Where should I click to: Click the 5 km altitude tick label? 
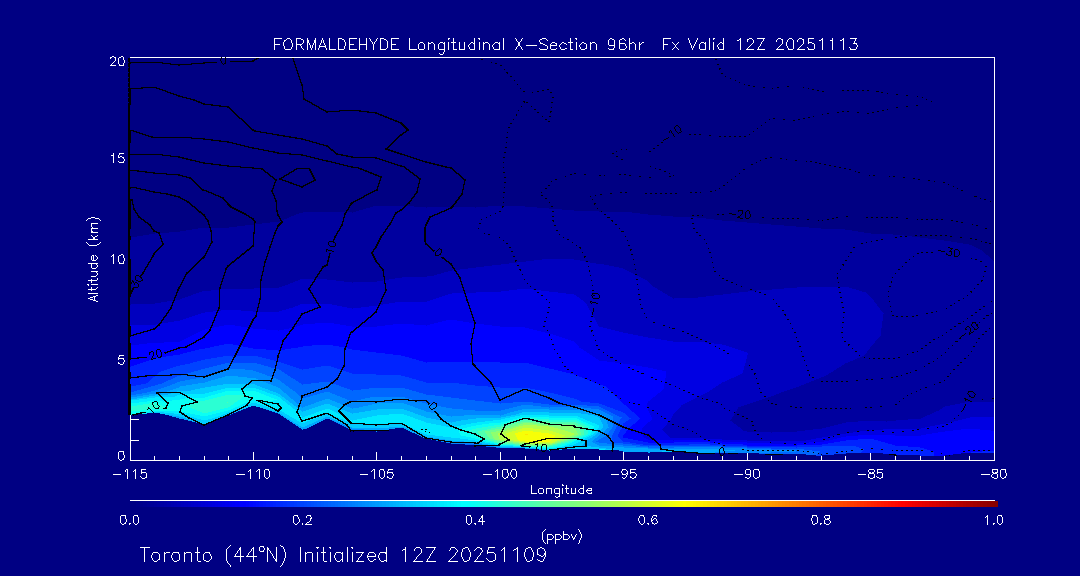coord(119,359)
